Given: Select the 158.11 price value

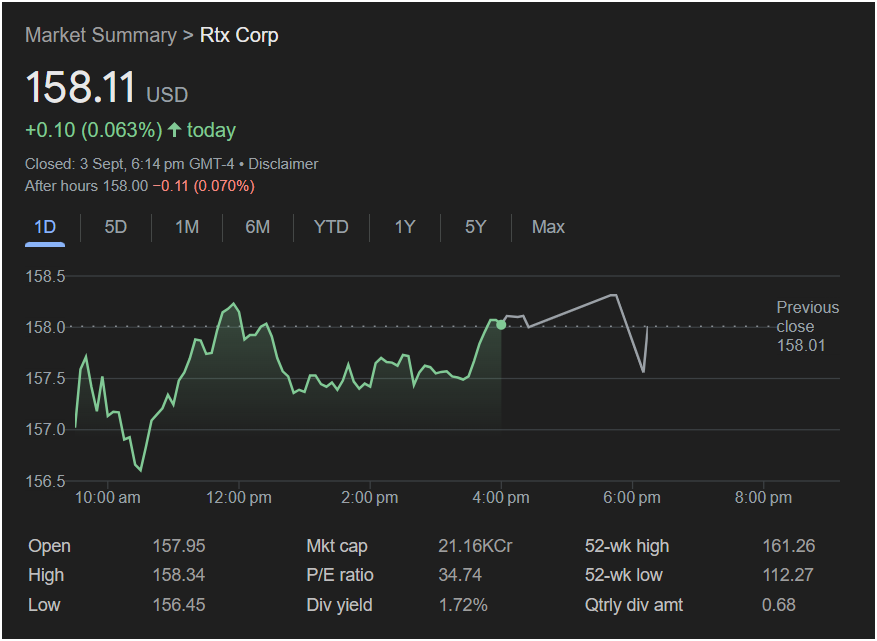Looking at the screenshot, I should [81, 87].
